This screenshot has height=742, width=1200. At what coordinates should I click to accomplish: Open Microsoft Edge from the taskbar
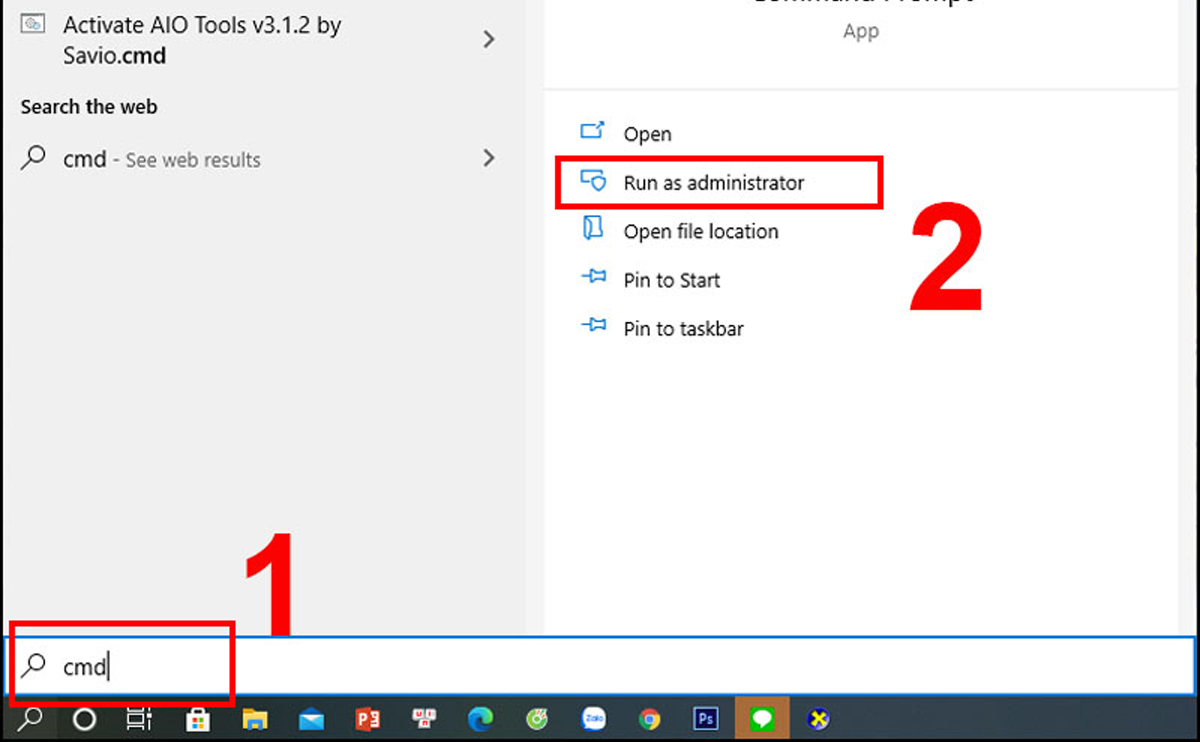(481, 719)
